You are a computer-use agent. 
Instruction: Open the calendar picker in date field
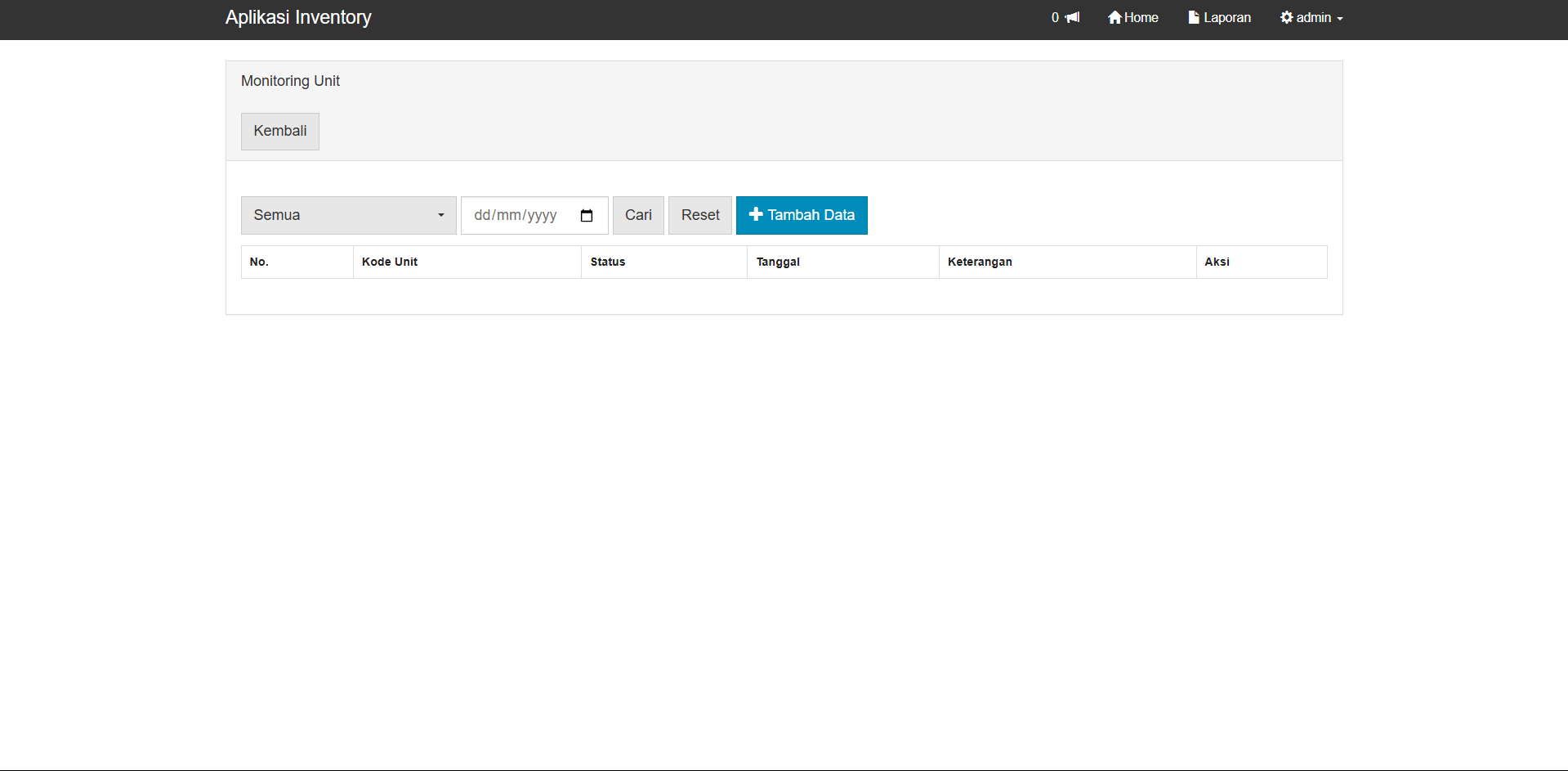click(587, 216)
